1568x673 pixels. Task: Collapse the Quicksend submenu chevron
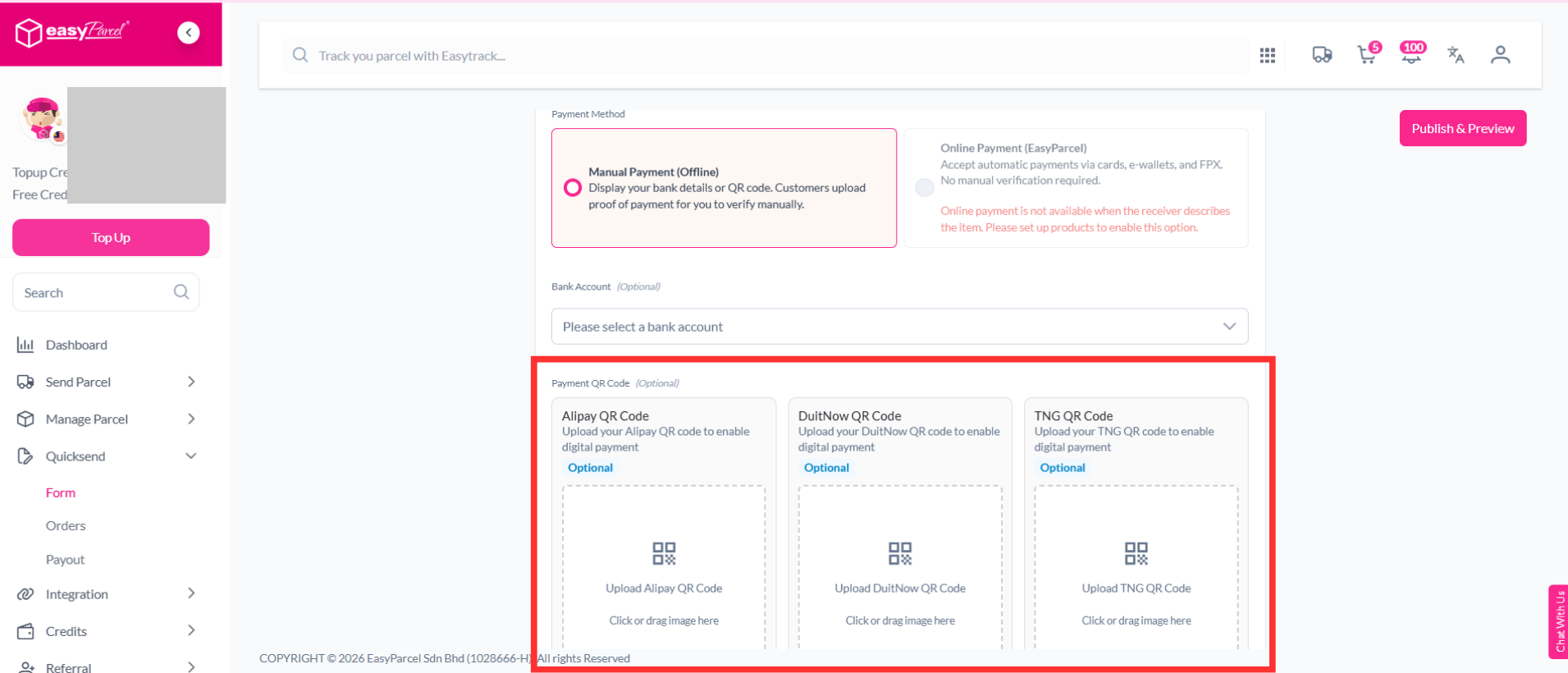[191, 456]
